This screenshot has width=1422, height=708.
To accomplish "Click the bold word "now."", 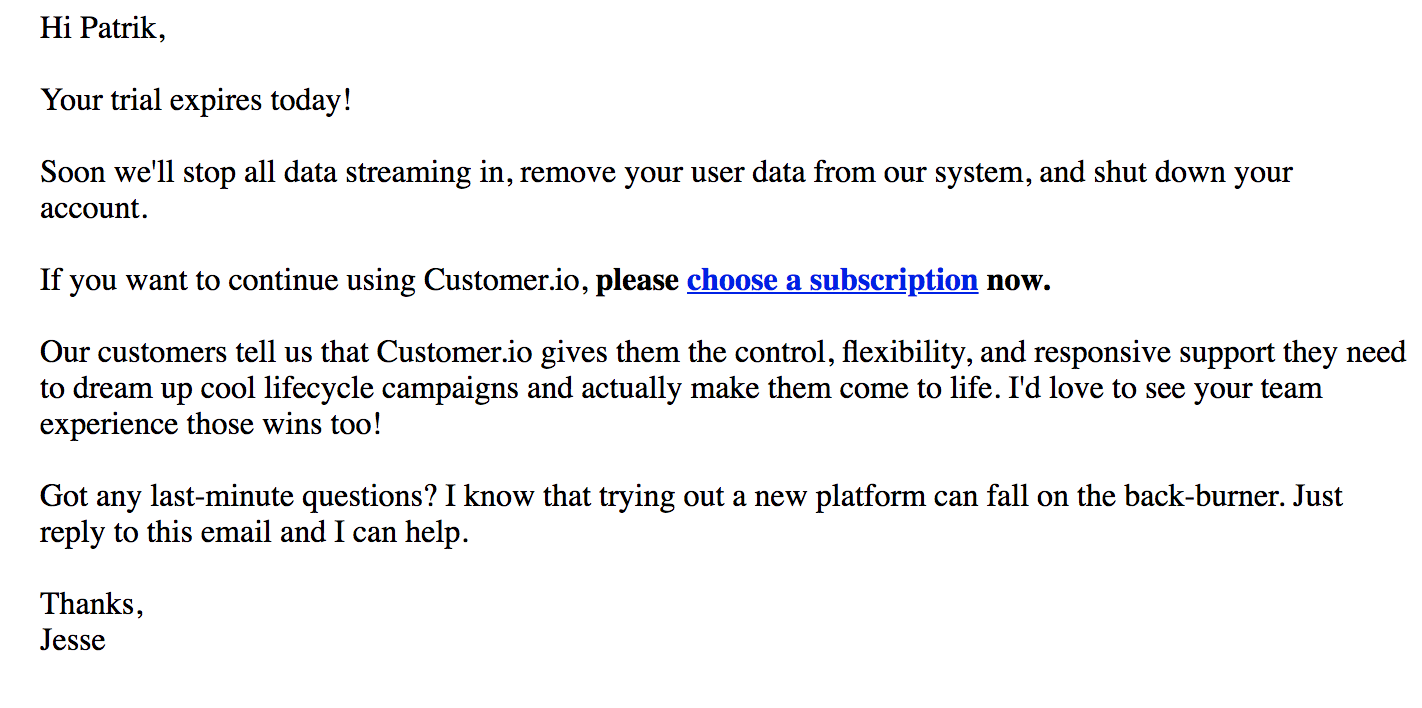I will [1018, 280].
